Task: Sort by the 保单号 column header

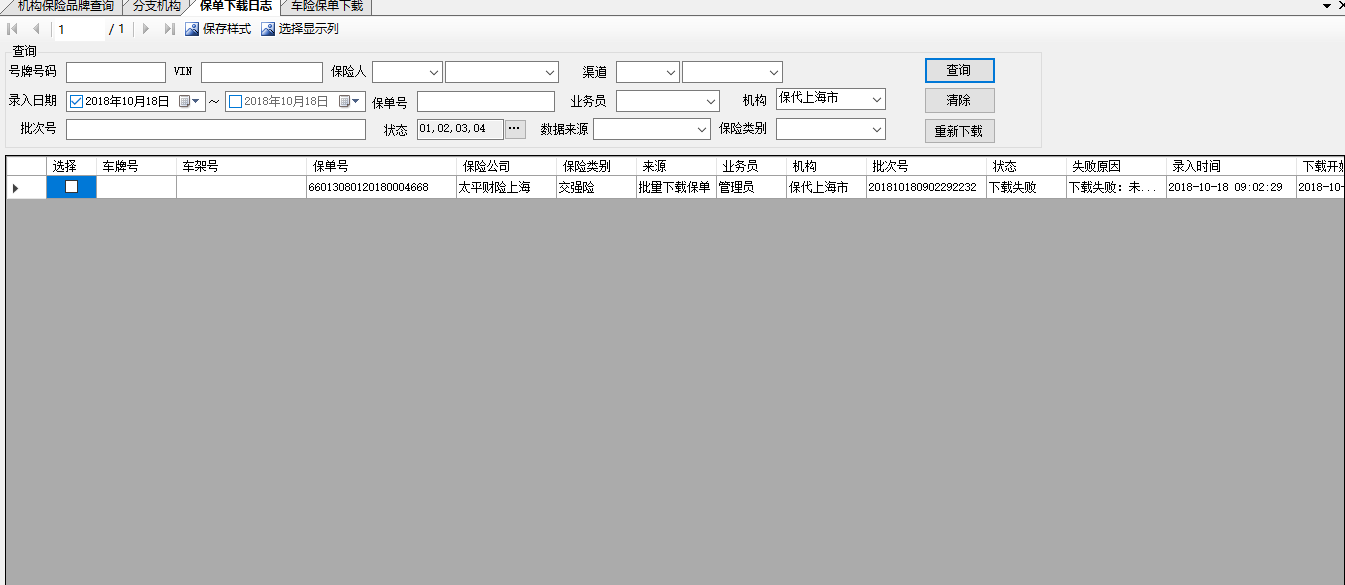Action: 381,166
